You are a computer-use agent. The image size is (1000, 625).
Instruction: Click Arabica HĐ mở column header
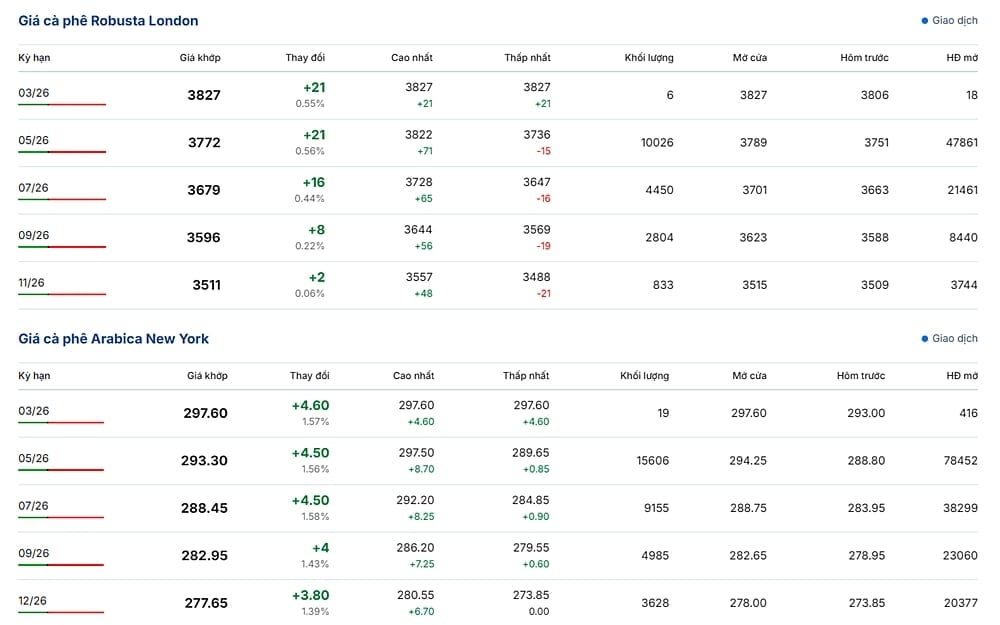tap(961, 376)
